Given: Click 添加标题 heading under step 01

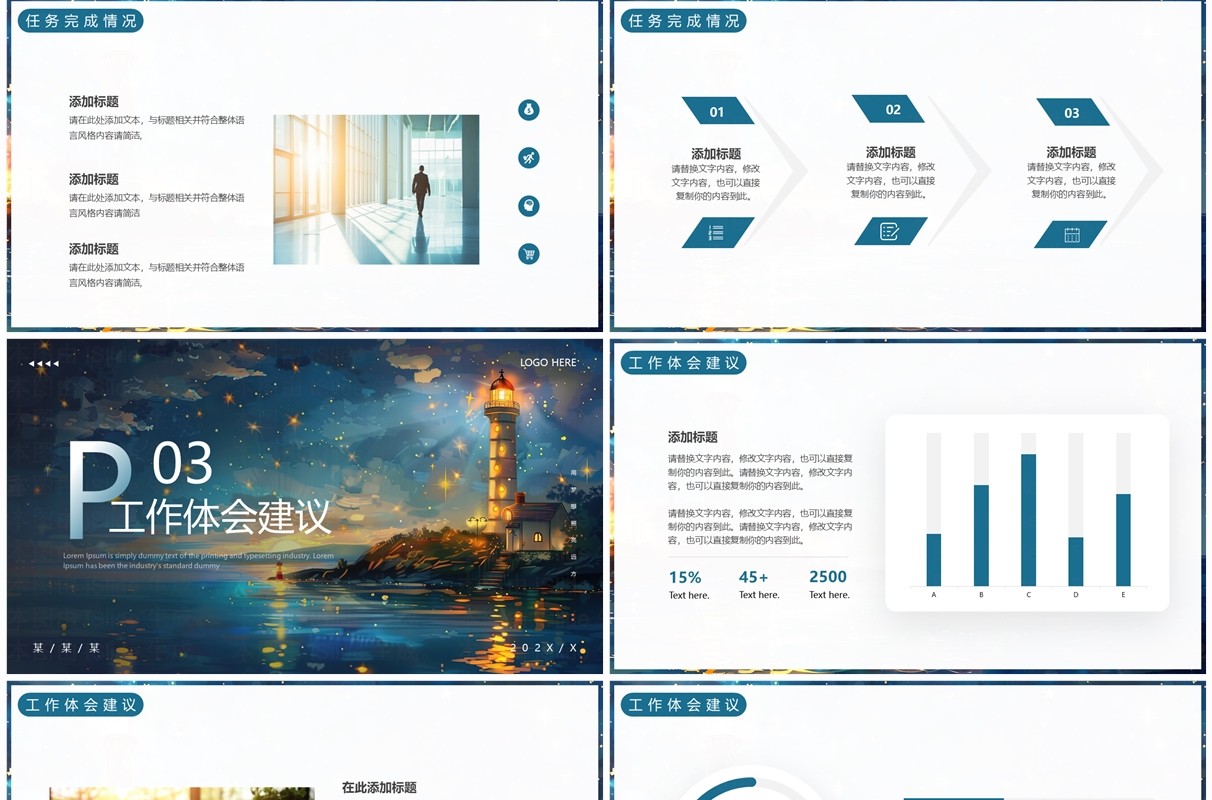Looking at the screenshot, I should pos(716,154).
